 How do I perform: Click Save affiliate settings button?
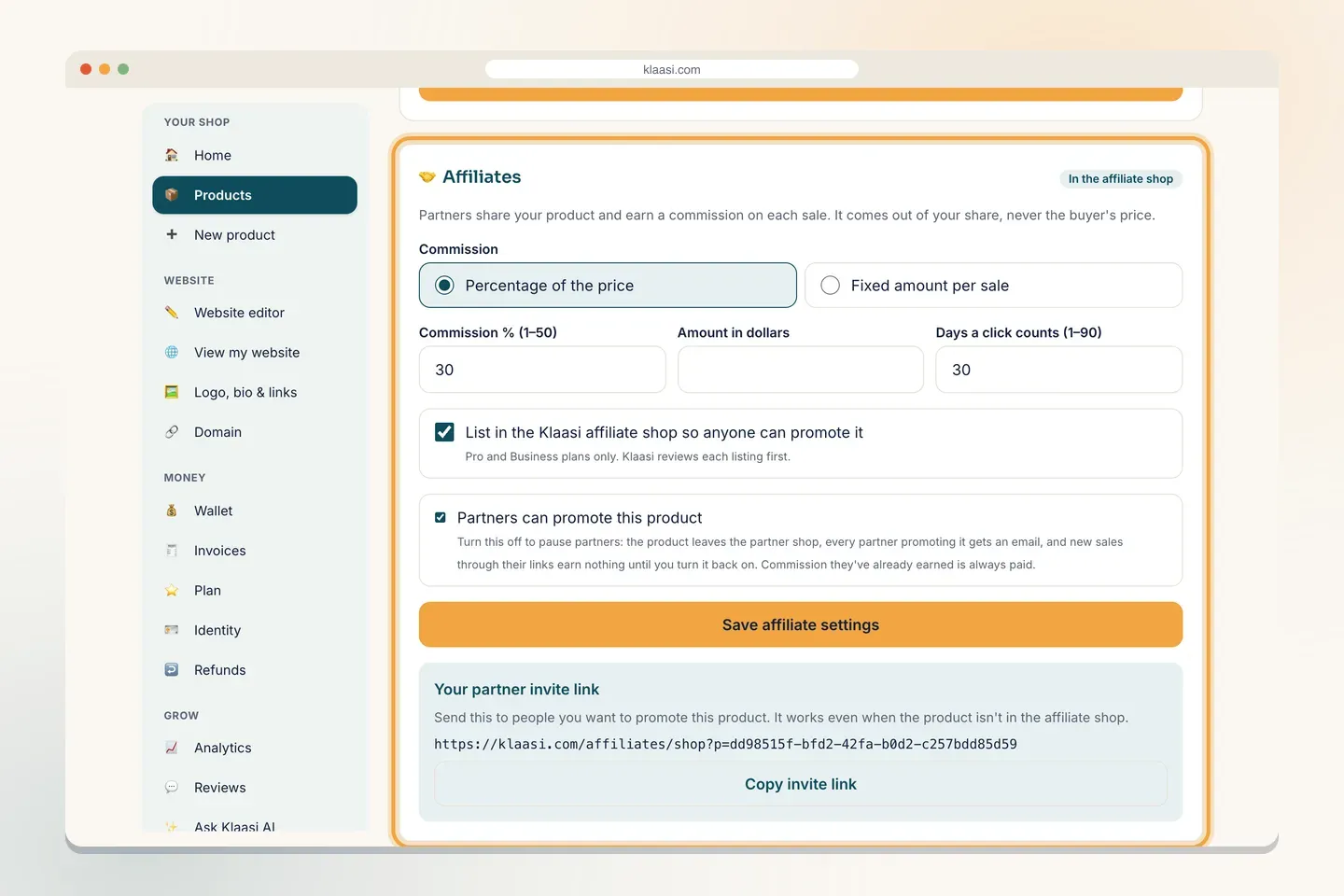coord(801,624)
